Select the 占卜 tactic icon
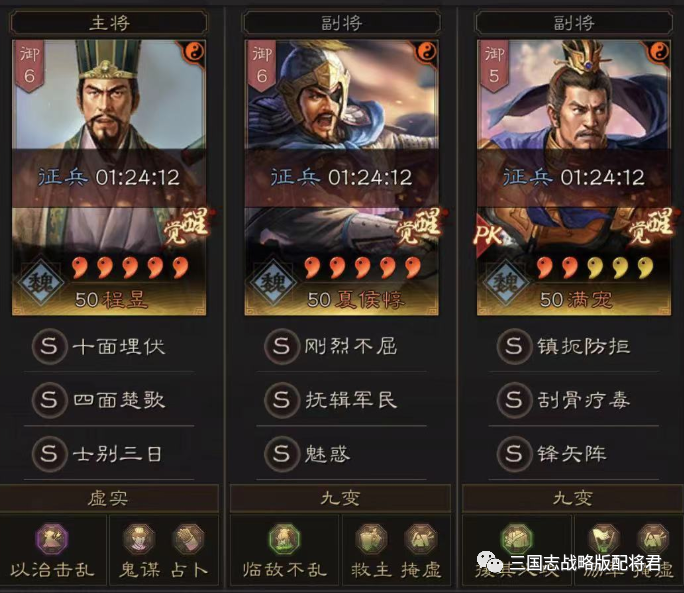The width and height of the screenshot is (684, 593). pos(188,538)
